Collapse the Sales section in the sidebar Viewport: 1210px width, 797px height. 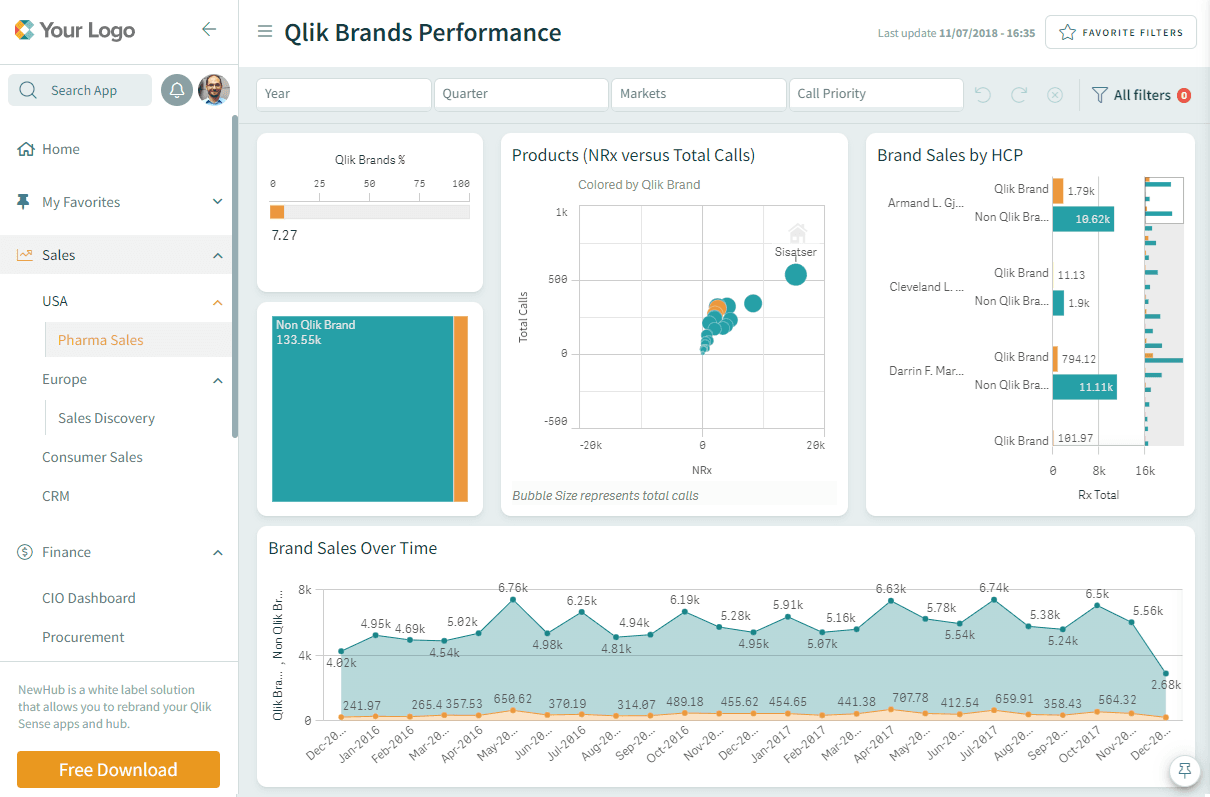point(216,254)
